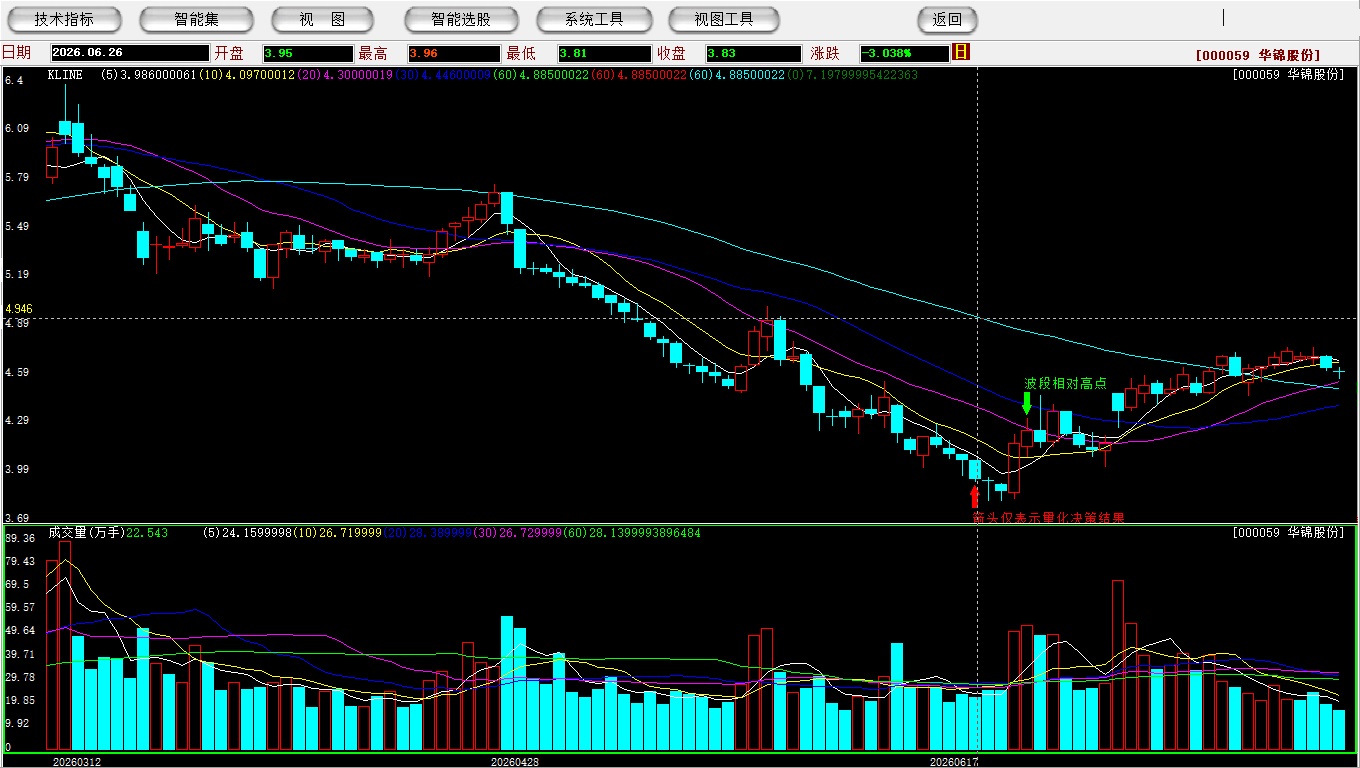Open the 系统工具 menu
The width and height of the screenshot is (1360, 768).
pos(594,19)
